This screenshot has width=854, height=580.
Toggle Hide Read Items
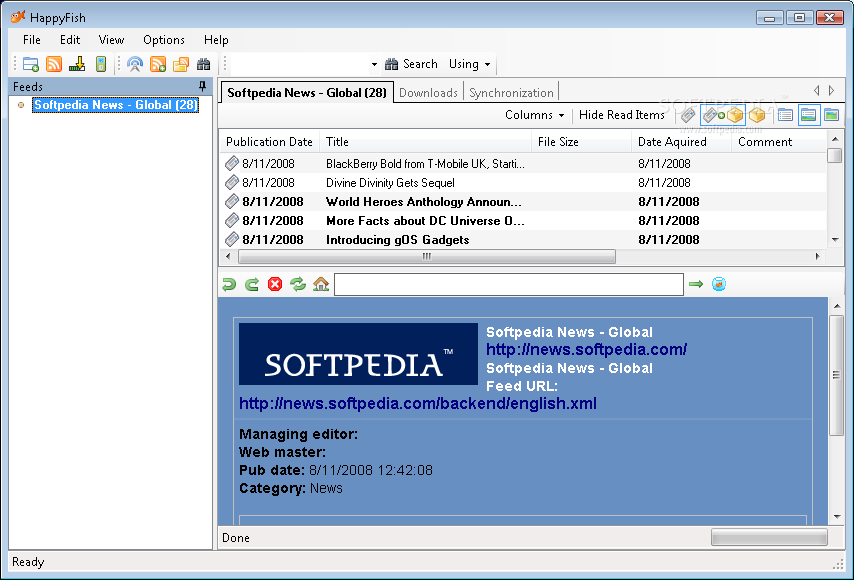621,114
